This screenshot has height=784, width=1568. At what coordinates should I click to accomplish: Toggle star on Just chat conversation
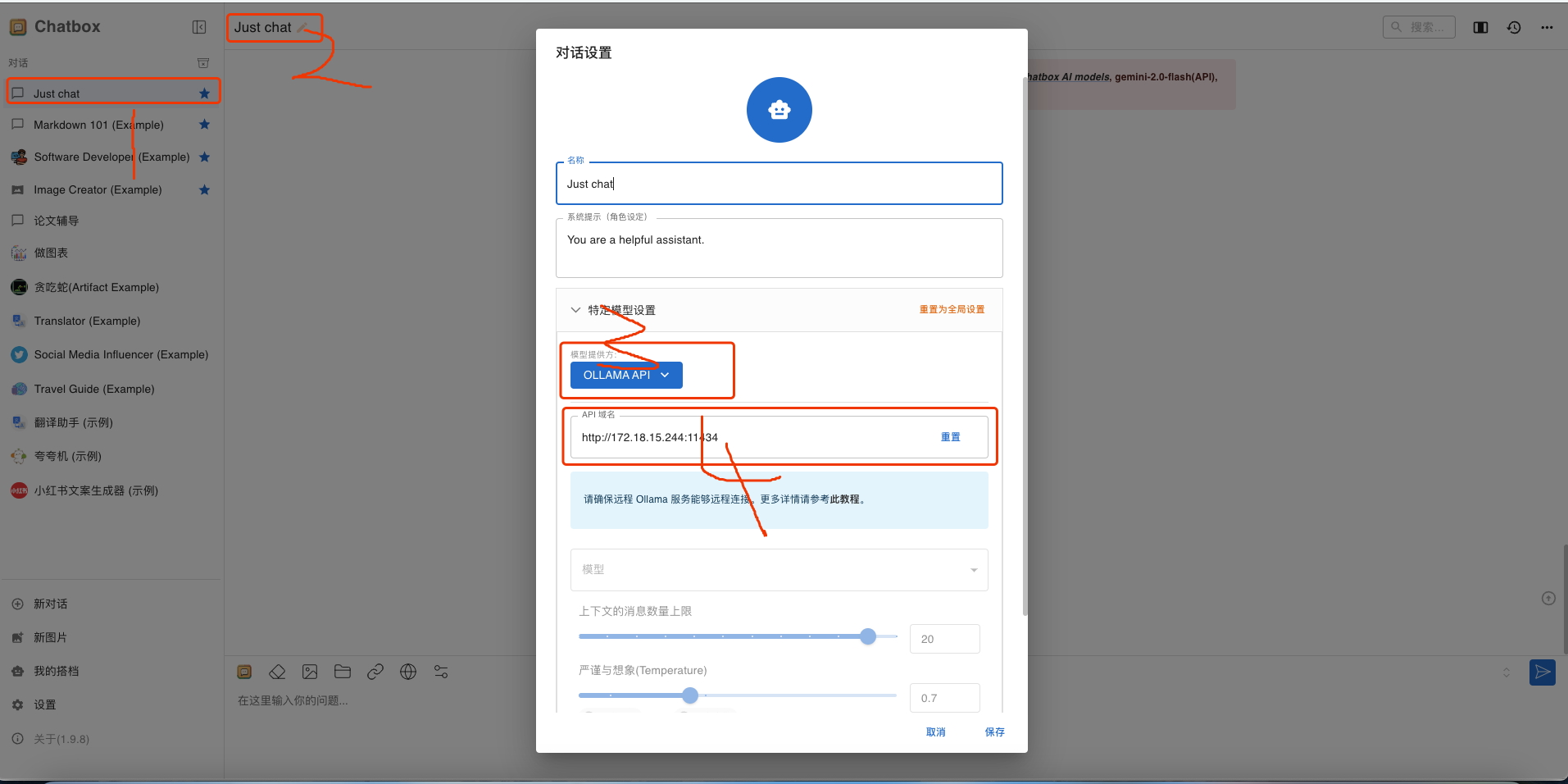point(205,93)
